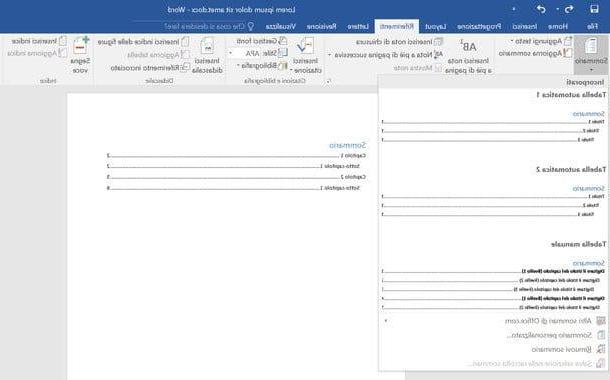Click the Sommario button in the ribbon
Image resolution: width=610 pixels, height=380 pixels.
pyautogui.click(x=591, y=54)
